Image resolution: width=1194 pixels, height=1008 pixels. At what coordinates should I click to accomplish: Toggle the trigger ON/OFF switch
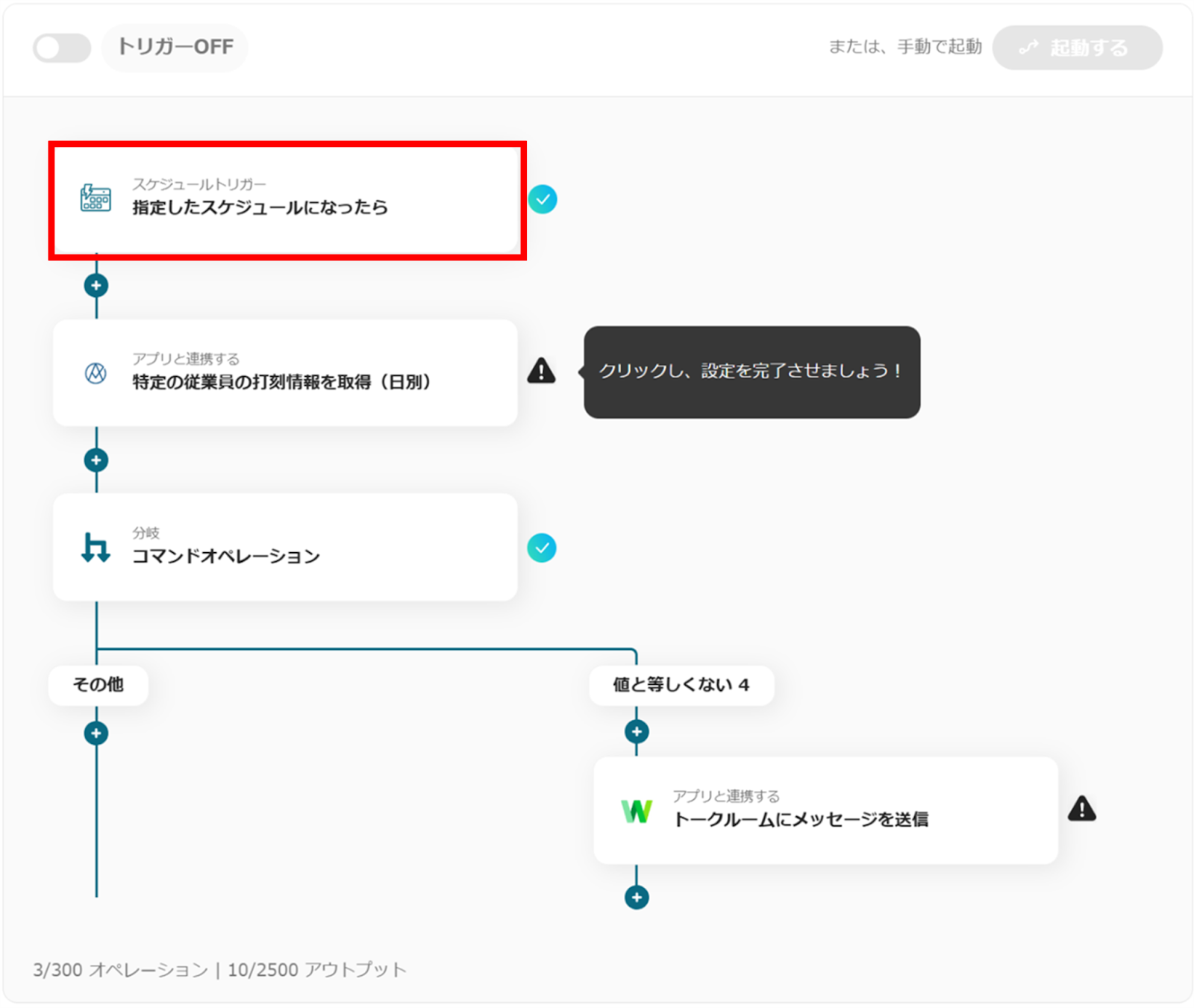point(62,48)
